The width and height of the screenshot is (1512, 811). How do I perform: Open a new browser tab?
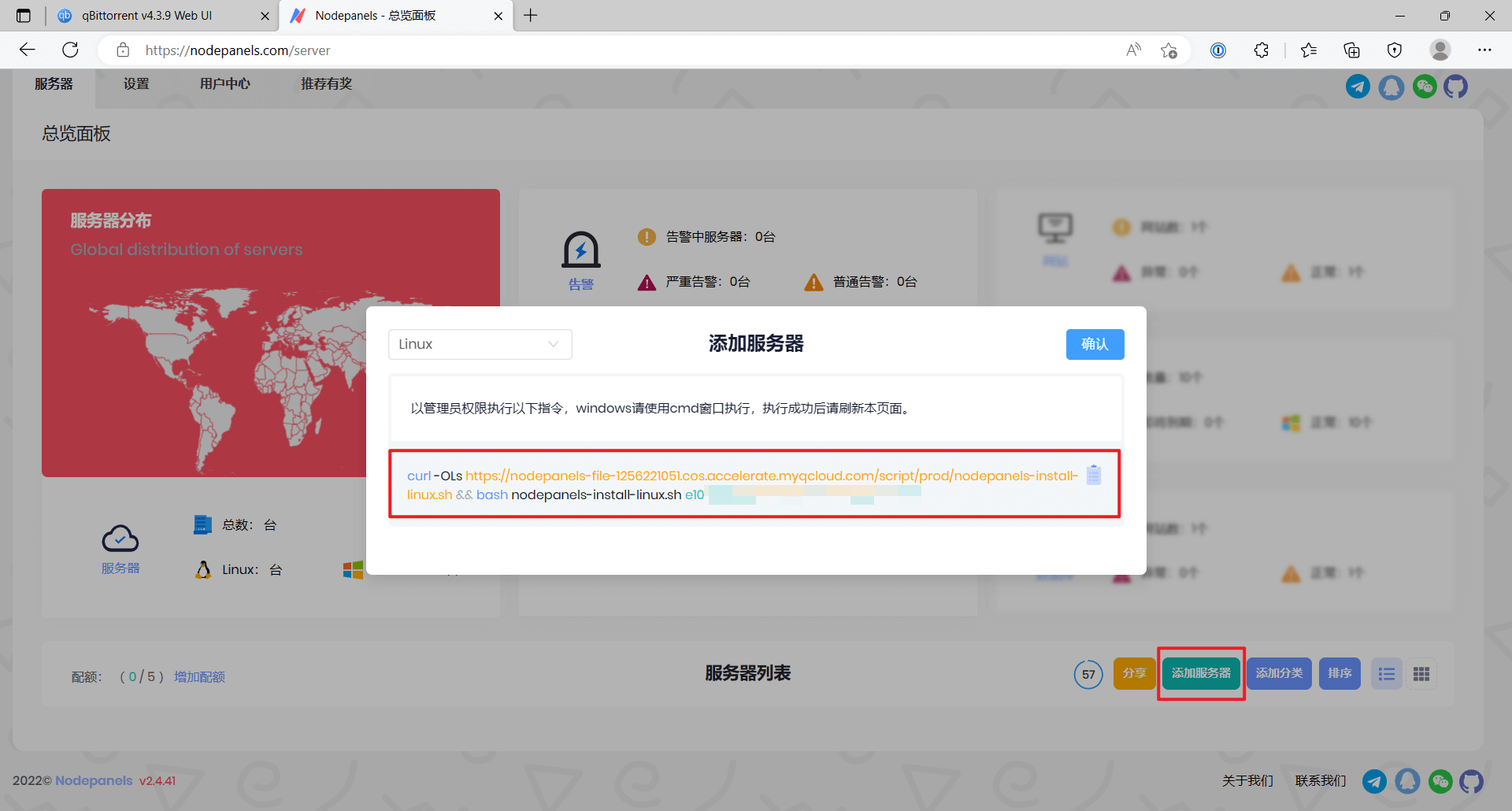click(x=531, y=16)
